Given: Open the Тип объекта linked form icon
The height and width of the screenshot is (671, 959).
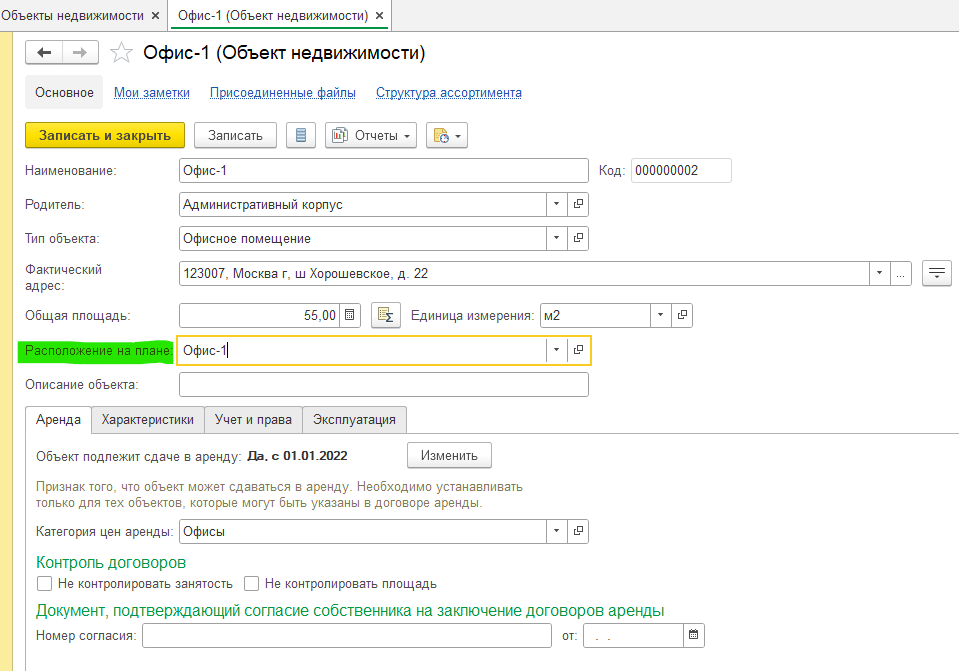Looking at the screenshot, I should tap(578, 239).
